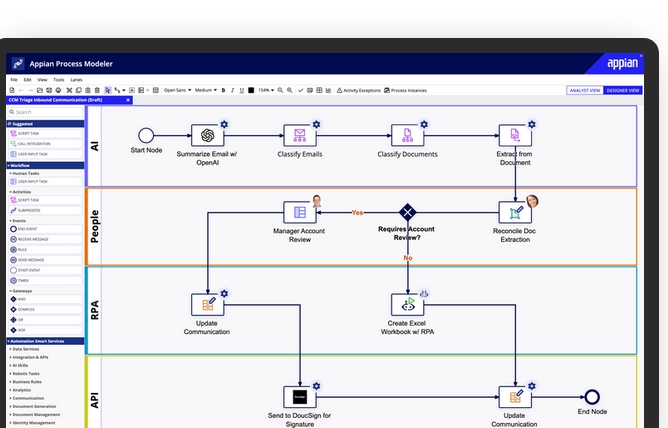Click the Activity Exceptions button

(359, 90)
